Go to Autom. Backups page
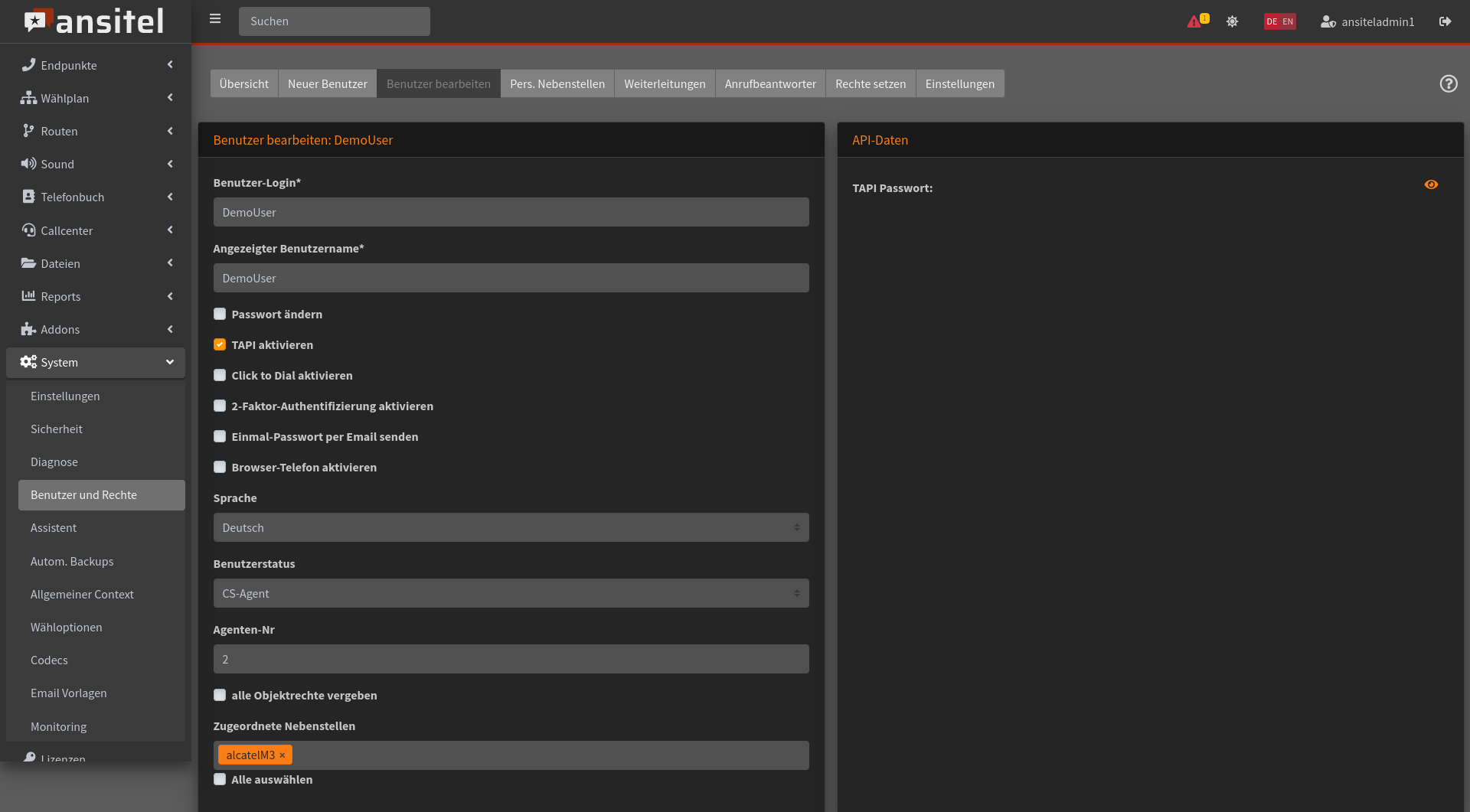This screenshot has width=1470, height=812. tap(72, 561)
